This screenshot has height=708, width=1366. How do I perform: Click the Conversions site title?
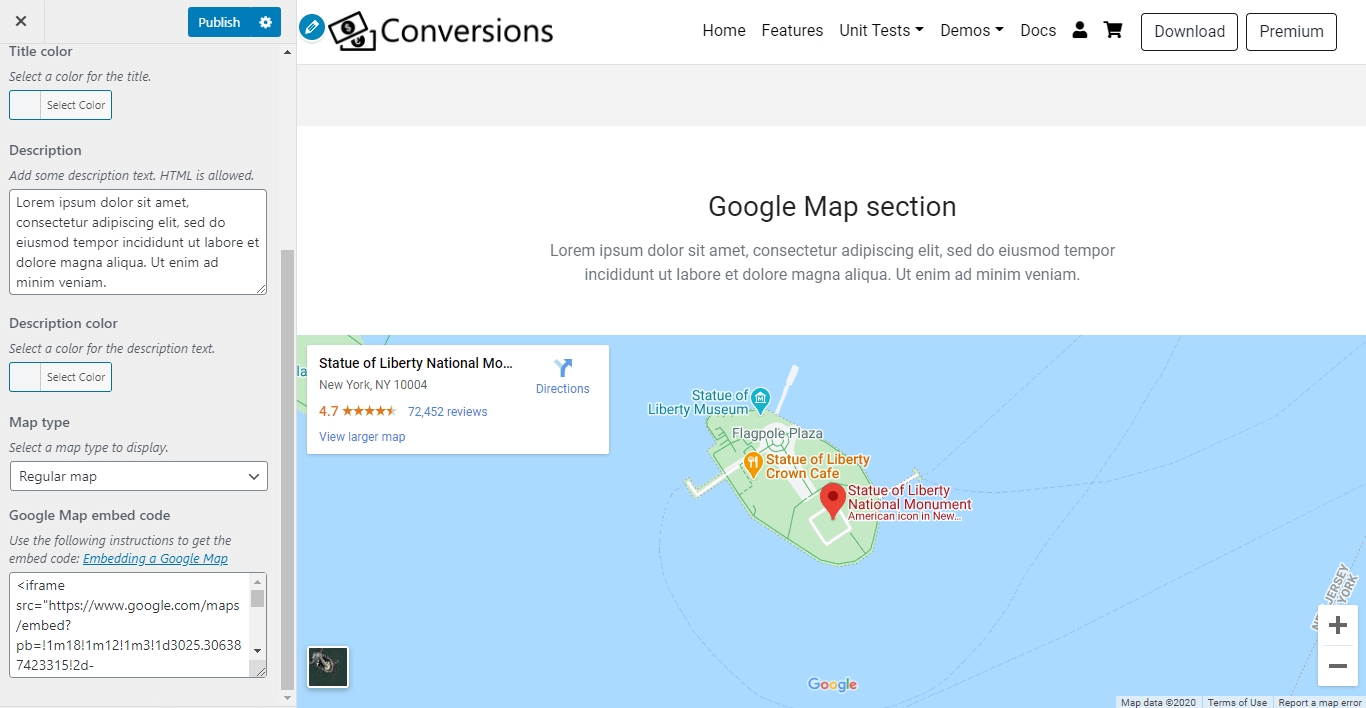467,31
